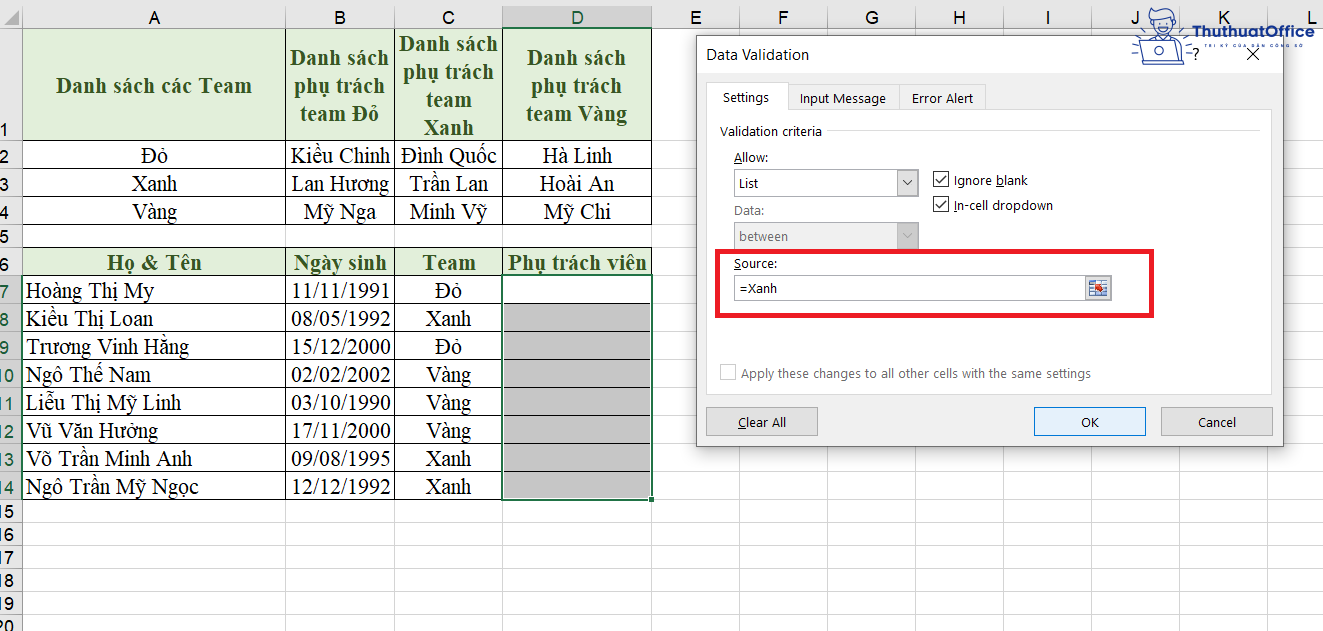Select the cell containing Hoàng Thị My
Viewport: 1323px width, 631px height.
153,290
